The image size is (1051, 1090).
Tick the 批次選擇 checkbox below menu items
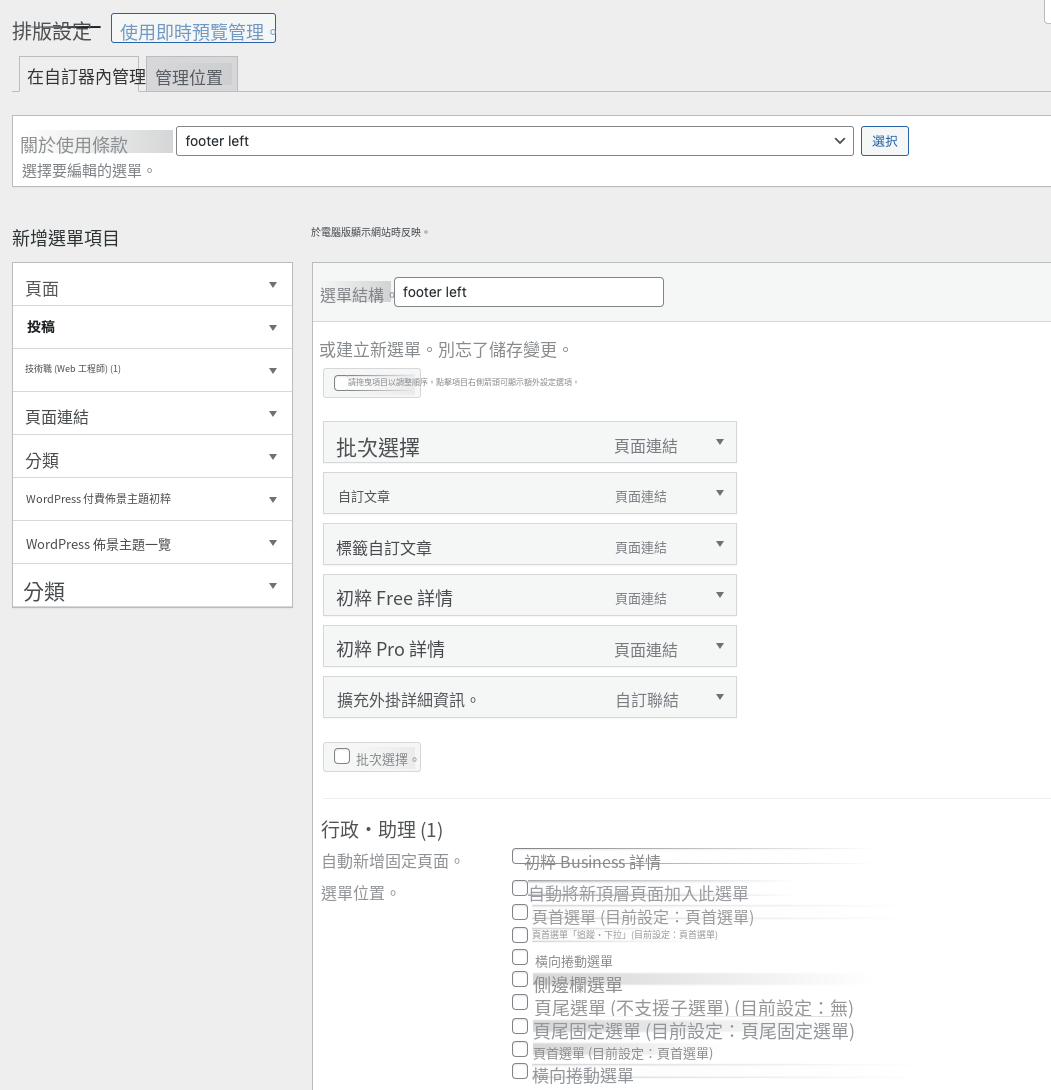click(x=342, y=756)
